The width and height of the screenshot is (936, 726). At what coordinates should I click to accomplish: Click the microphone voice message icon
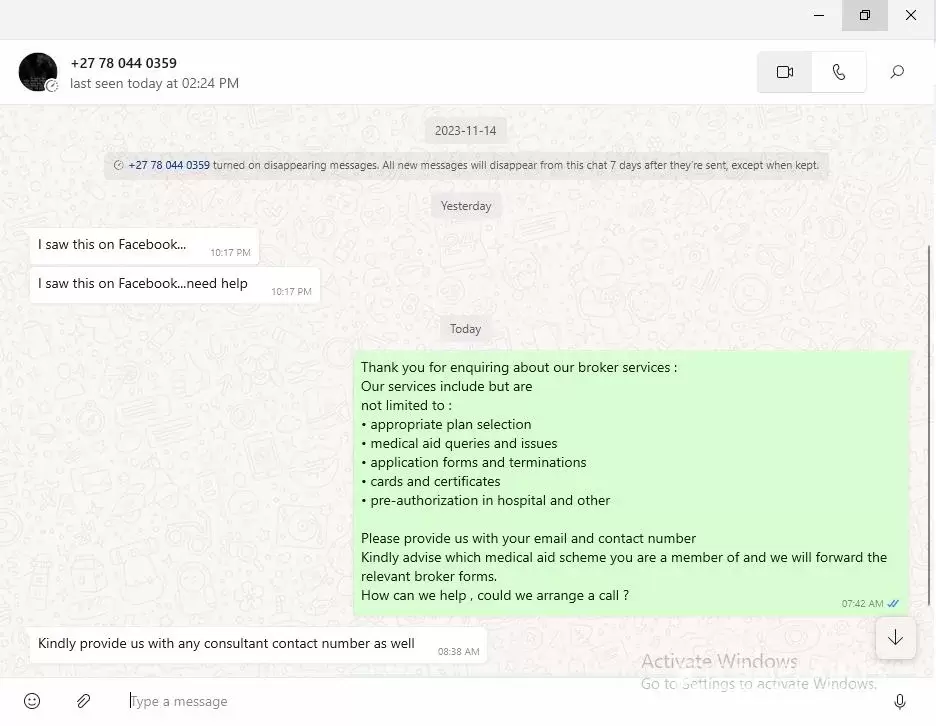tap(900, 702)
